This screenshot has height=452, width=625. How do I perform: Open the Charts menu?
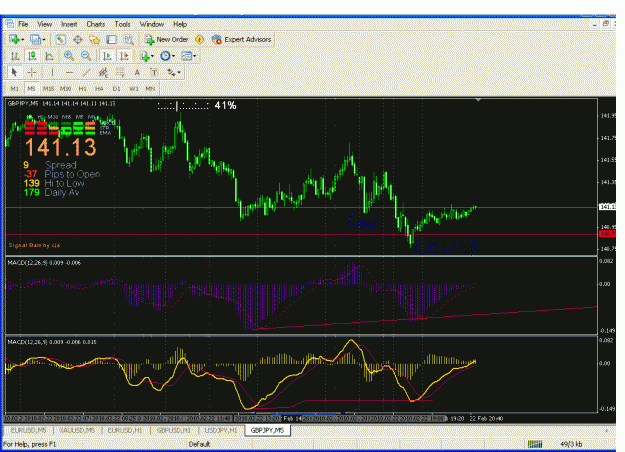tap(96, 24)
